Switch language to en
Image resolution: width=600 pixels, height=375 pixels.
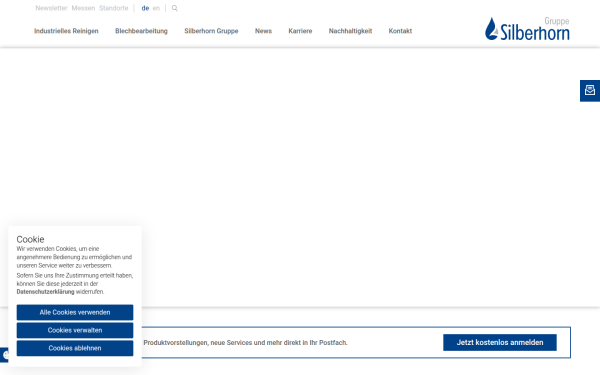[156, 8]
